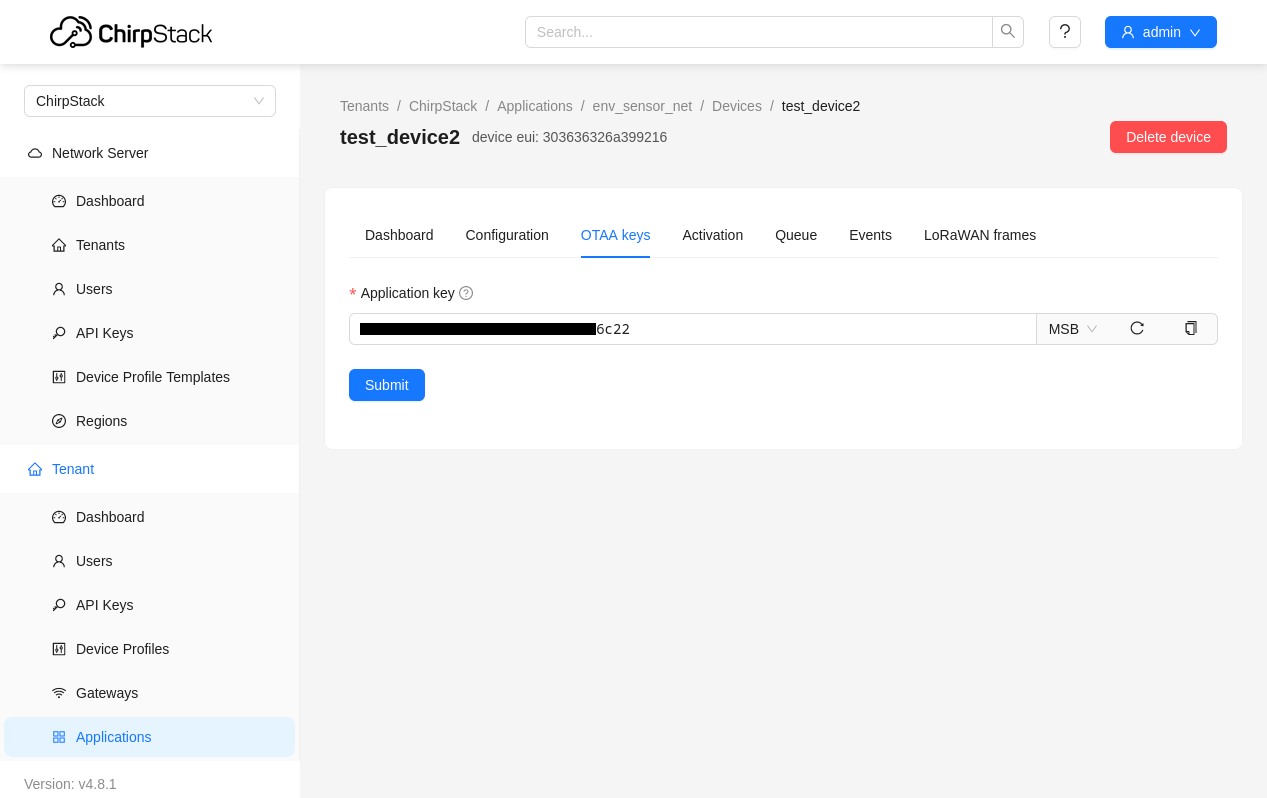Image resolution: width=1267 pixels, height=798 pixels.
Task: Copy the application key with clipboard icon
Action: [x=1191, y=328]
